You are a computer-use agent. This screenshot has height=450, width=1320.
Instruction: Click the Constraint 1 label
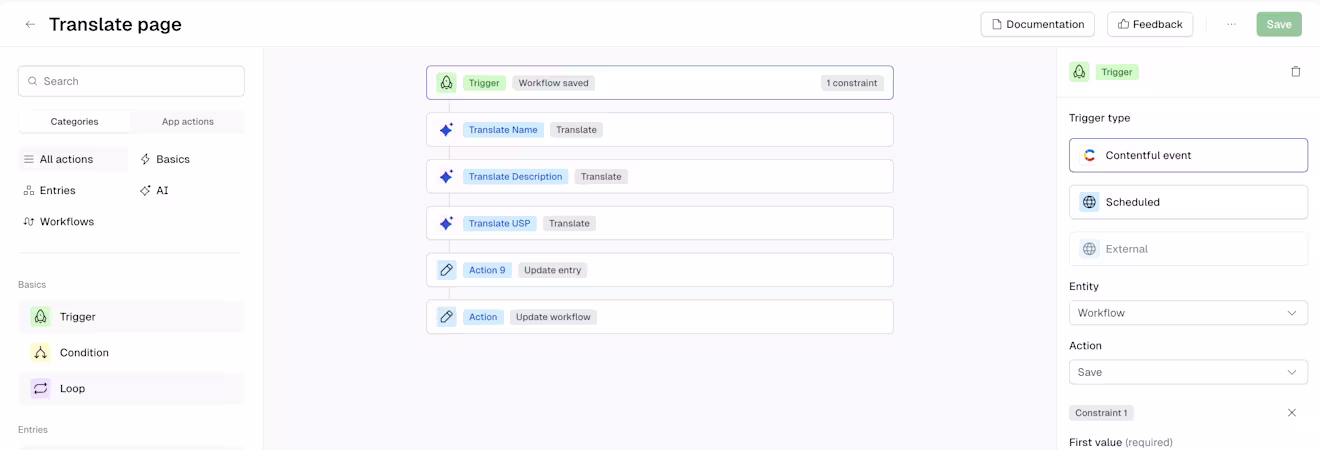[x=1101, y=413]
